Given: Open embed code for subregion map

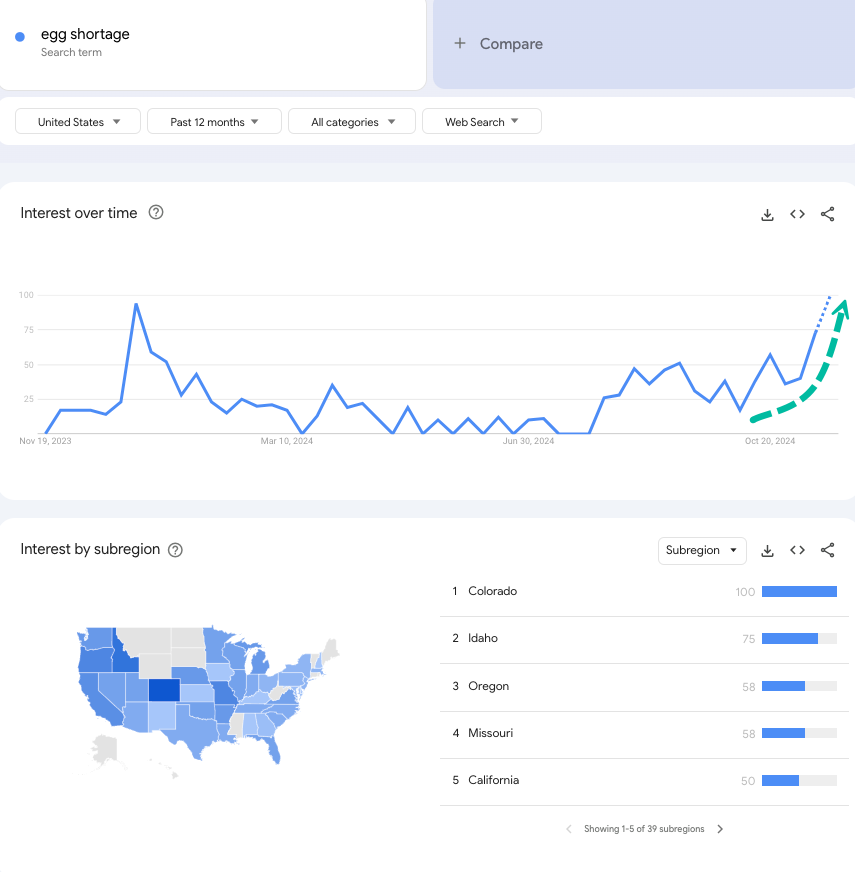Looking at the screenshot, I should click(797, 550).
